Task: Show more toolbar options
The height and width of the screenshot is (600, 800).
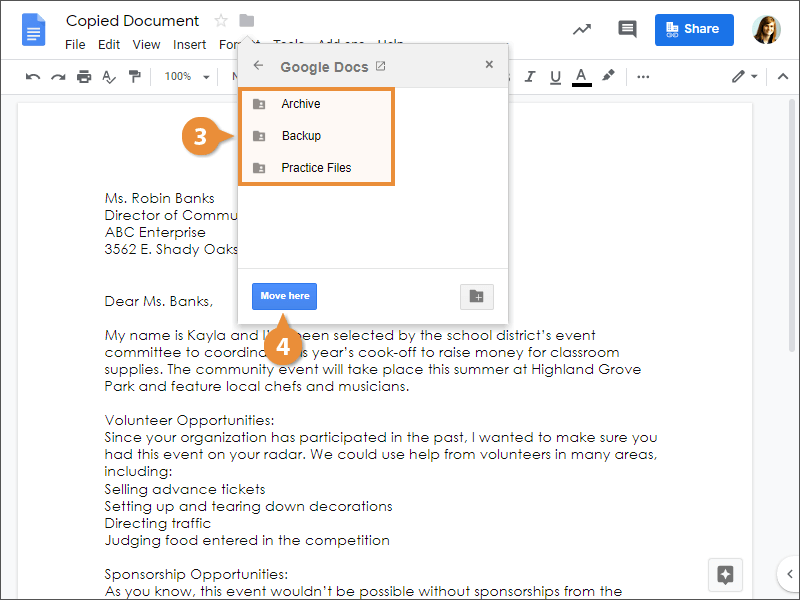Action: click(643, 77)
